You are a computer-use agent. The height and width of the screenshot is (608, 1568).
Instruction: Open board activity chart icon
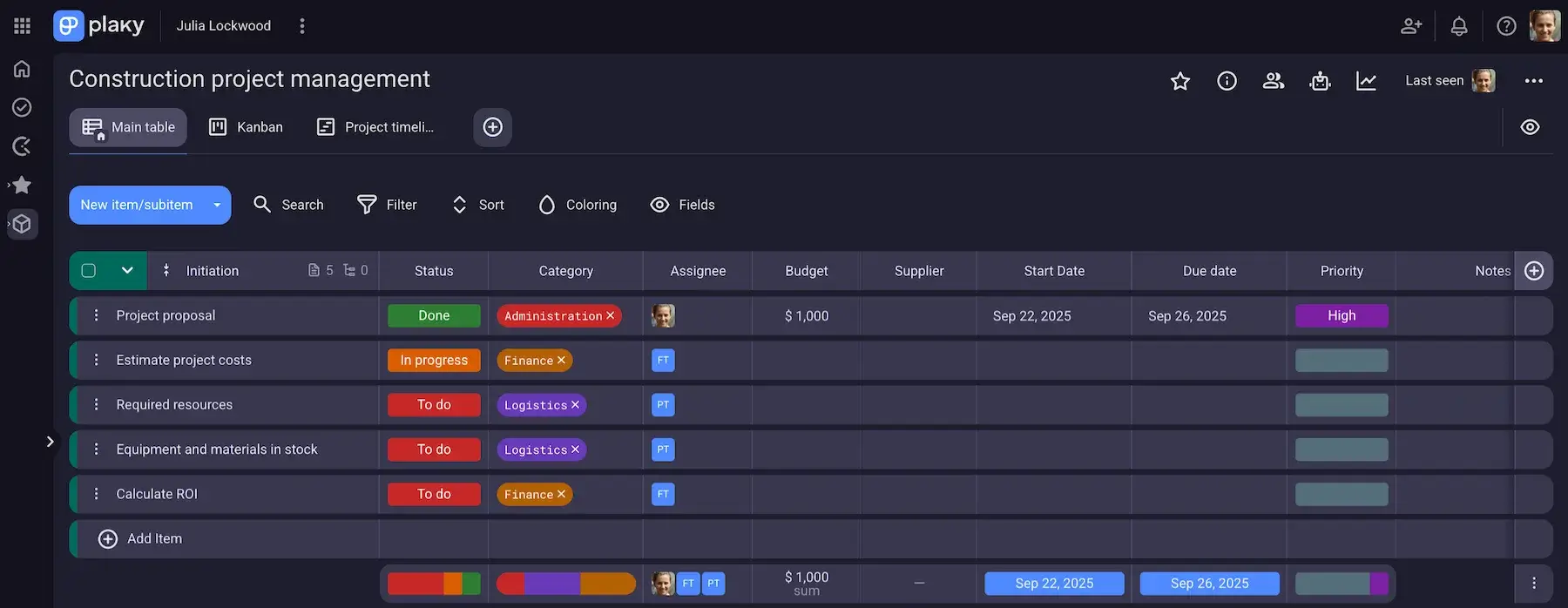point(1366,81)
